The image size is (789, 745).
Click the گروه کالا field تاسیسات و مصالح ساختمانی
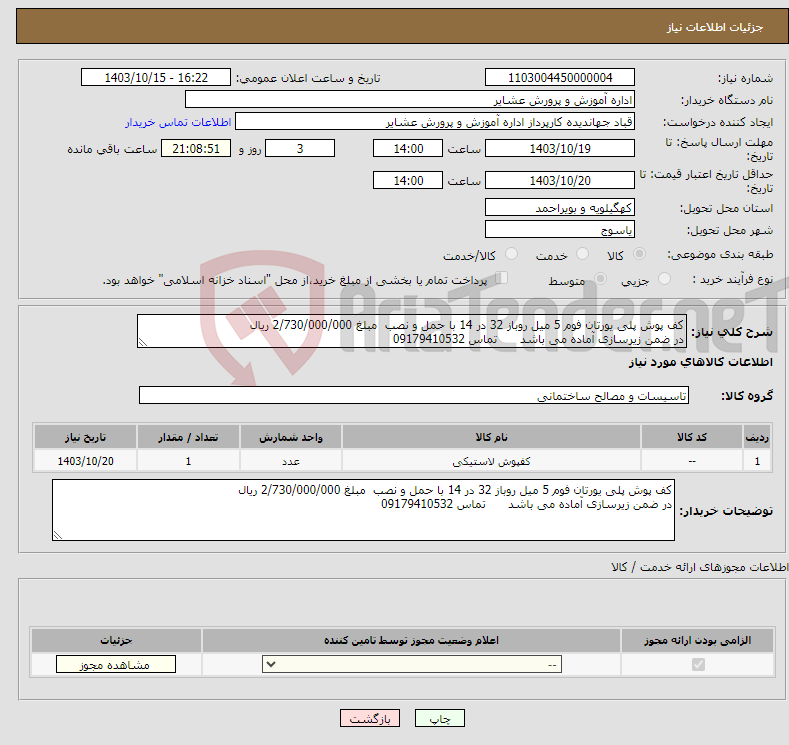414,395
